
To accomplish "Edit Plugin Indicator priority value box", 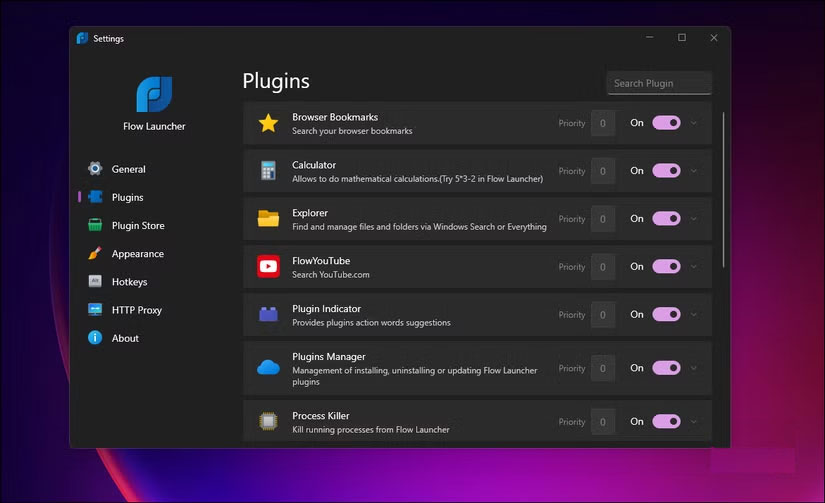I will (x=602, y=315).
